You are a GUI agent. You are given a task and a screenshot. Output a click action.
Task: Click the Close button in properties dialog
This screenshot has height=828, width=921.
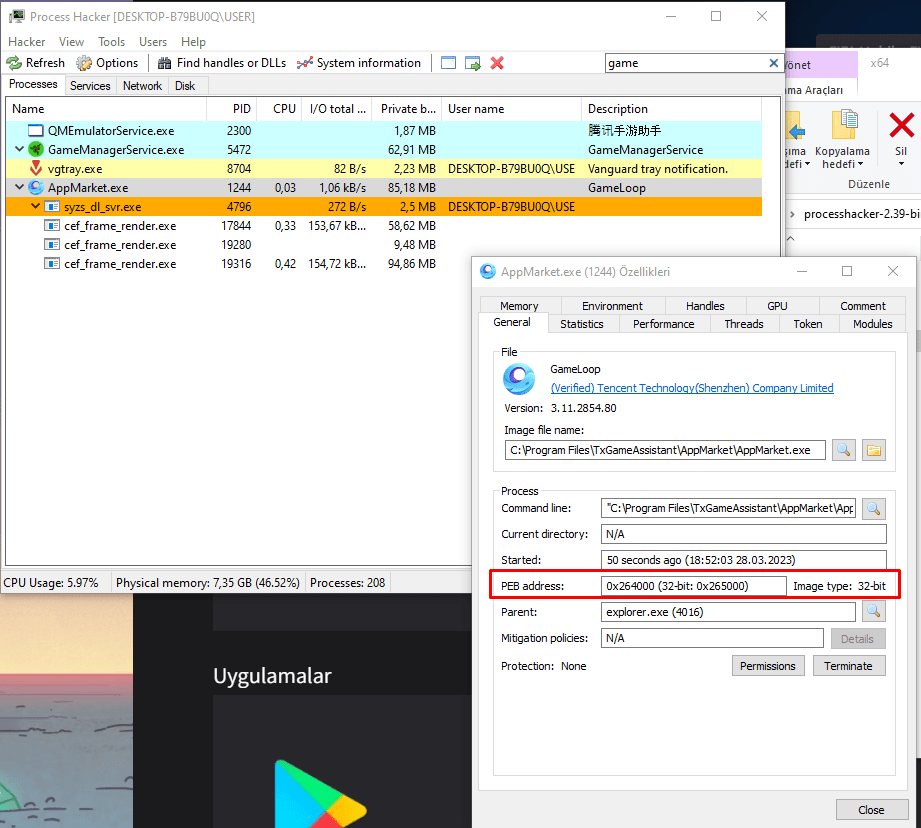[x=872, y=810]
